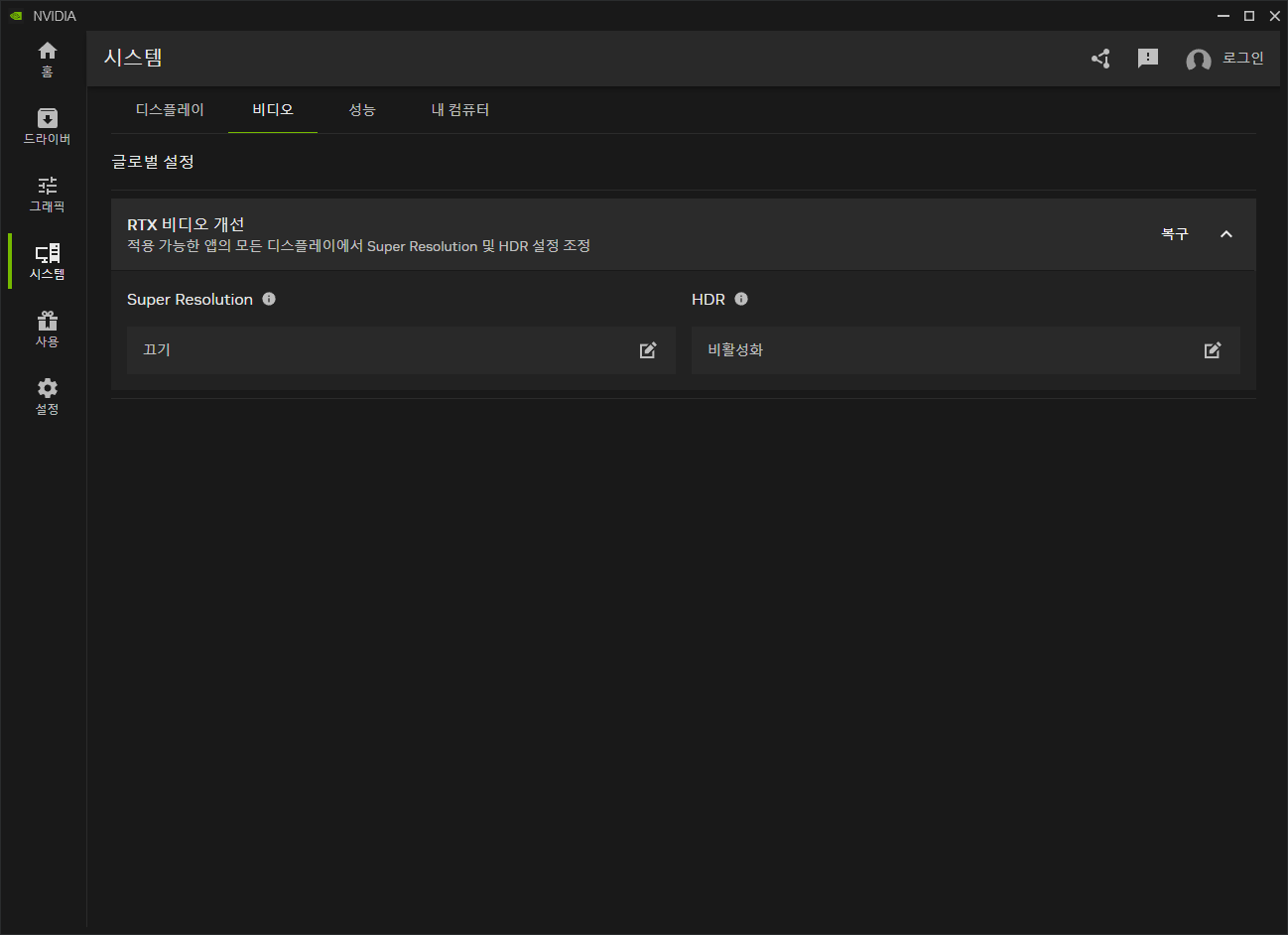Click the Super Resolution label
Screen dimensions: 1288x935
190,300
